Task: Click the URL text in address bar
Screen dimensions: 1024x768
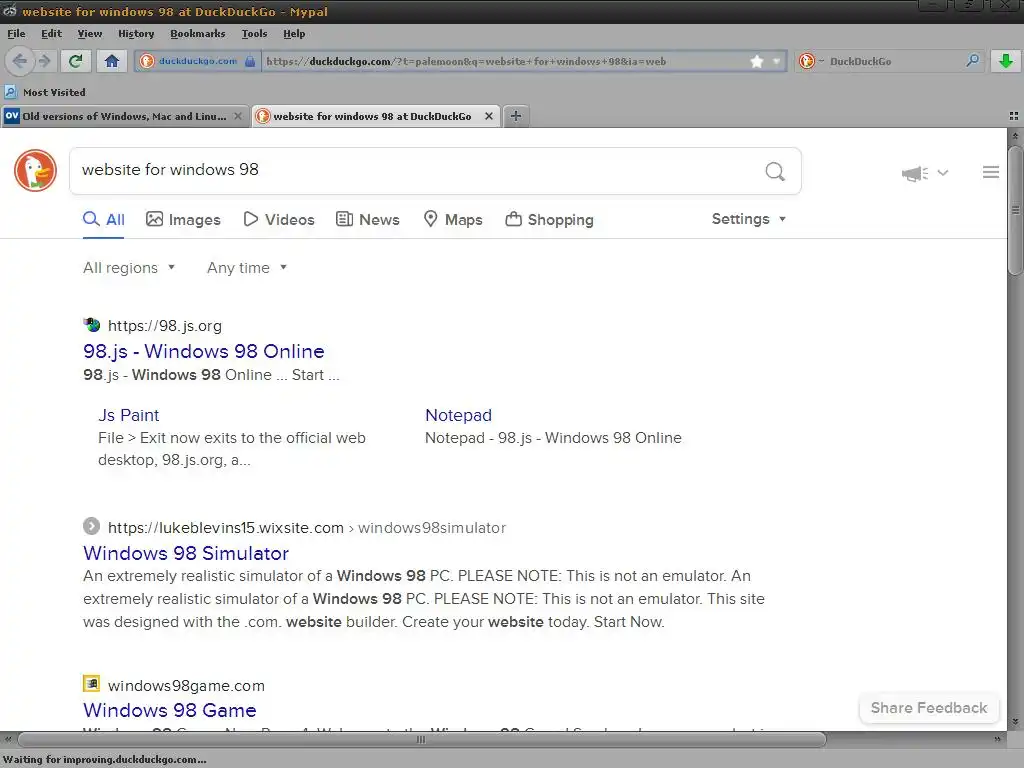Action: tap(466, 61)
